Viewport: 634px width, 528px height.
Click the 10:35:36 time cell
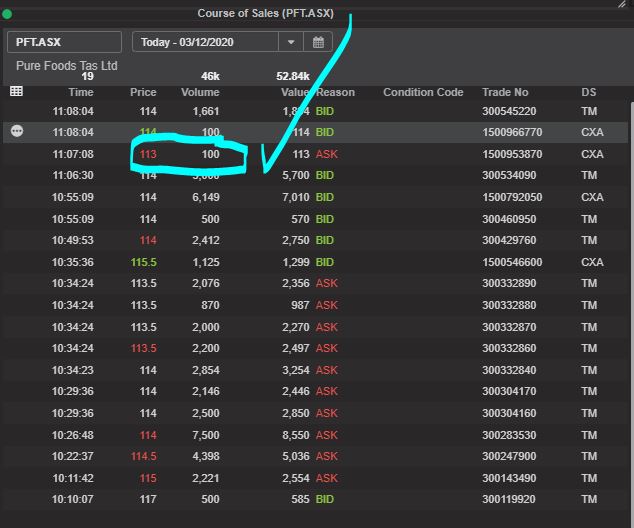point(73,262)
